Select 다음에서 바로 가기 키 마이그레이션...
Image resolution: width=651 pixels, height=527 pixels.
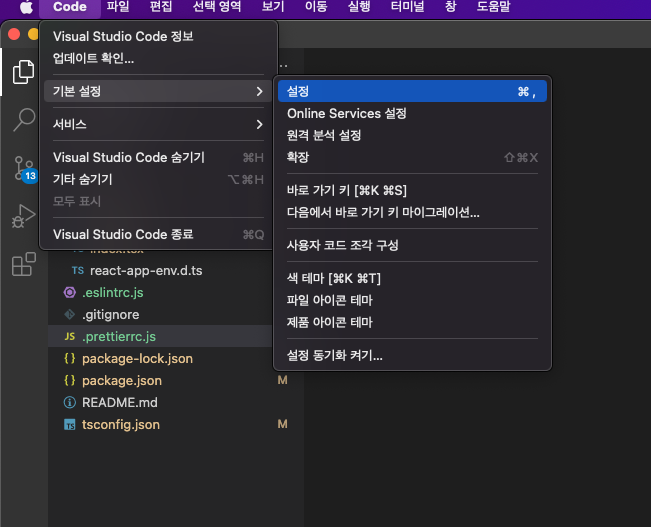pyautogui.click(x=412, y=212)
